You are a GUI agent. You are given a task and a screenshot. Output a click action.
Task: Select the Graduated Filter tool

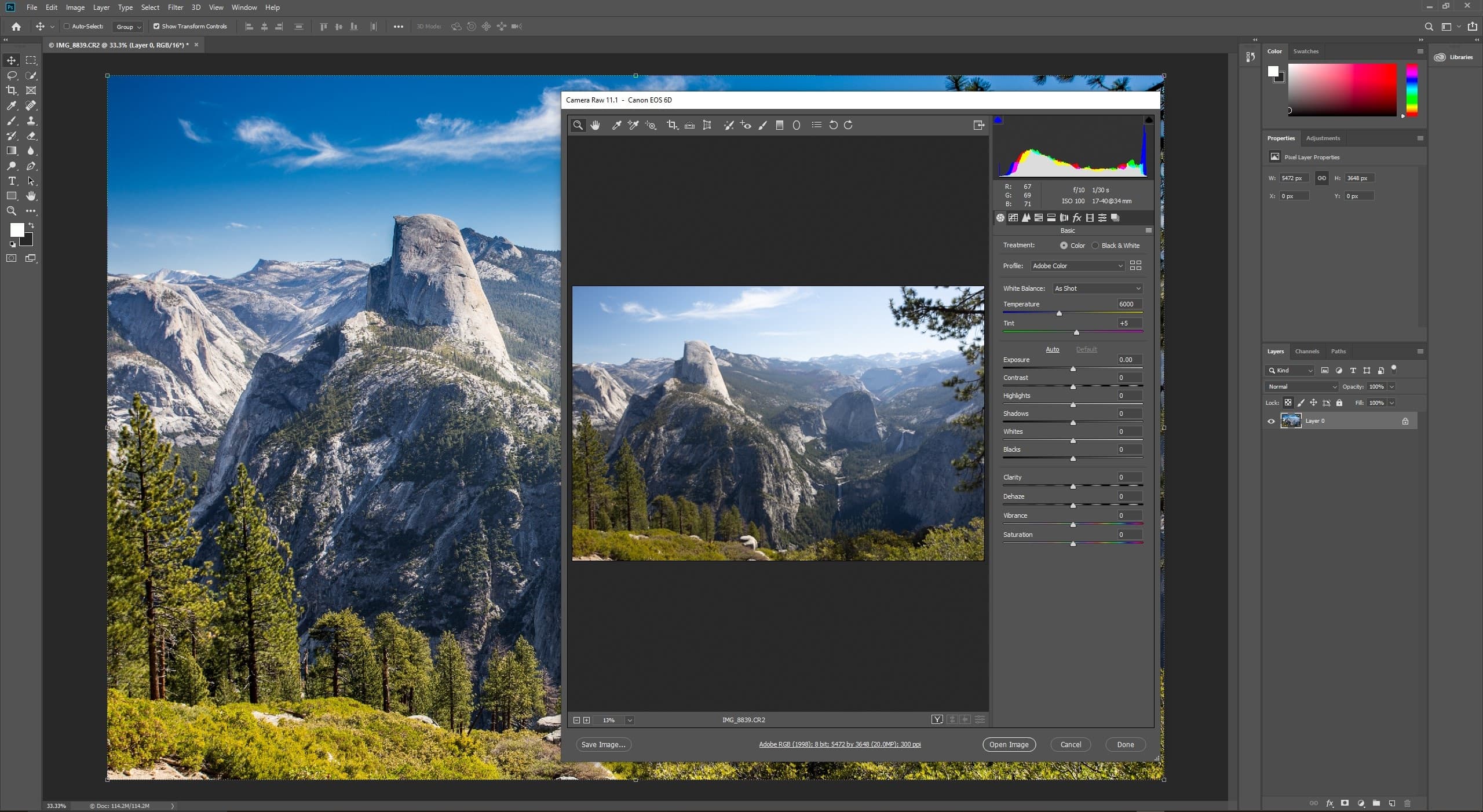tap(779, 125)
